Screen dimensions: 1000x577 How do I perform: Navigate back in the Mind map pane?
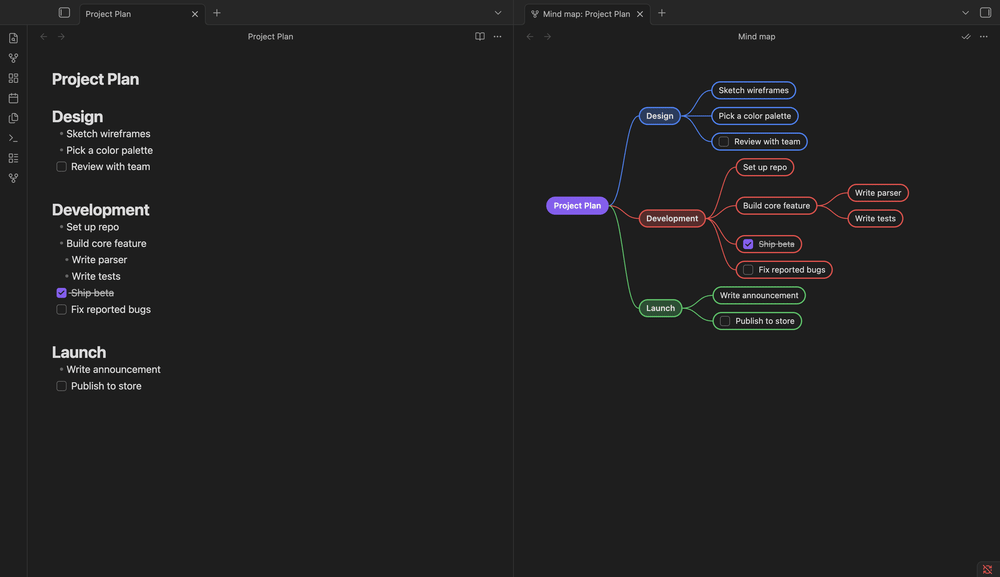[530, 36]
